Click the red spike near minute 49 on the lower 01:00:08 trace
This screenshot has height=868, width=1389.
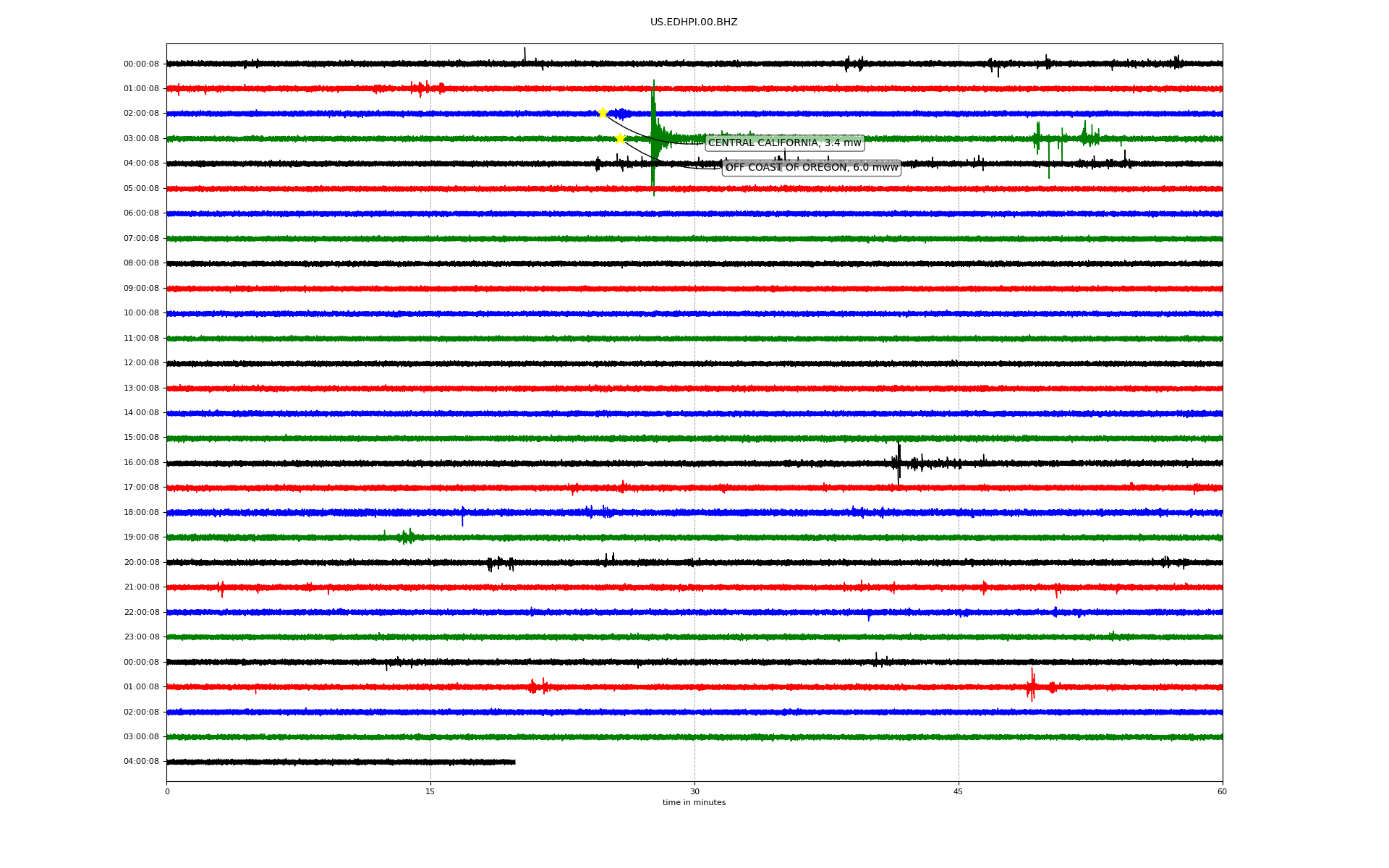click(1032, 685)
